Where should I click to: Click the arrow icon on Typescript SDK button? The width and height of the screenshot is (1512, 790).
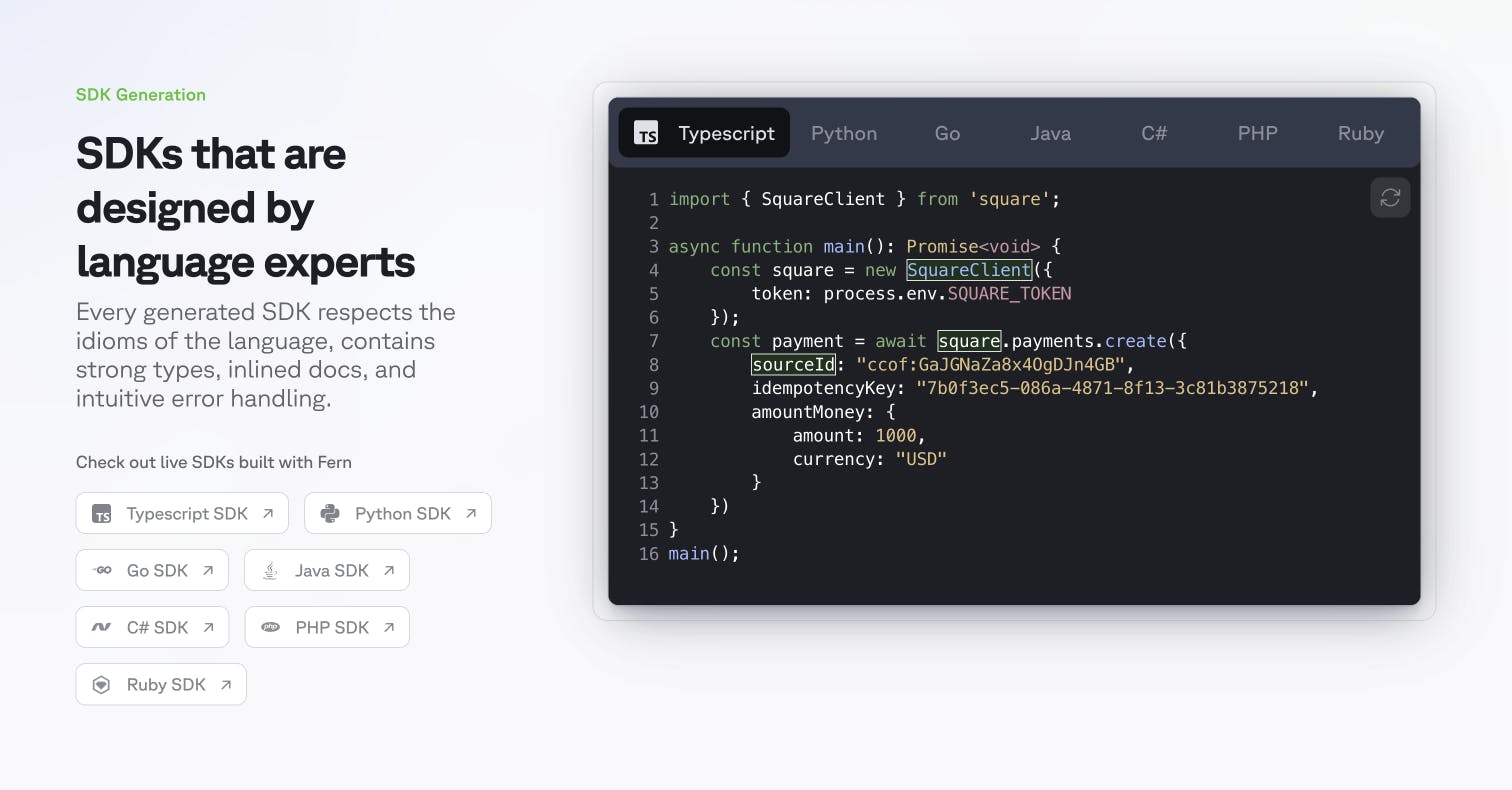coord(268,514)
